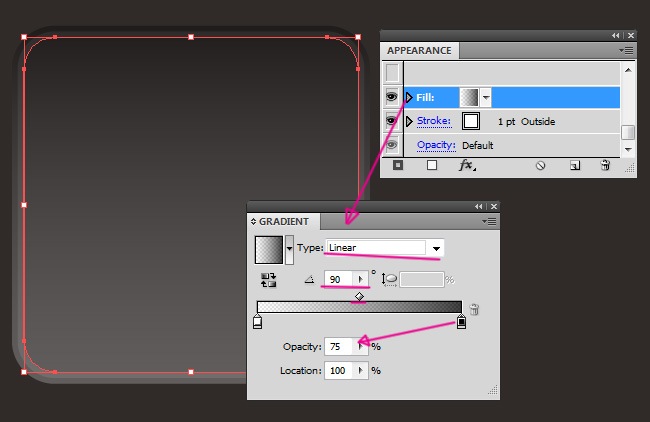Click the bottom center bounding box handle
Viewport: 650px width, 422px height.
(x=191, y=372)
